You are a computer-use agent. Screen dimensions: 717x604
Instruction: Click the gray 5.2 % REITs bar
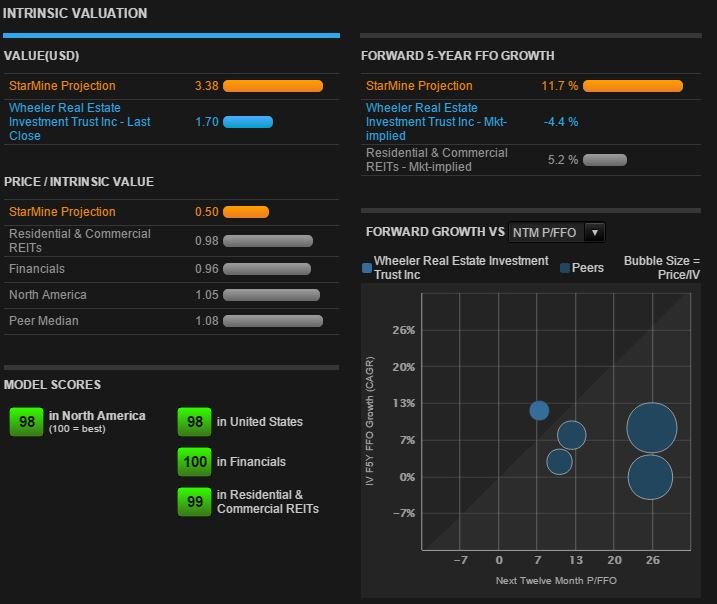[x=605, y=160]
